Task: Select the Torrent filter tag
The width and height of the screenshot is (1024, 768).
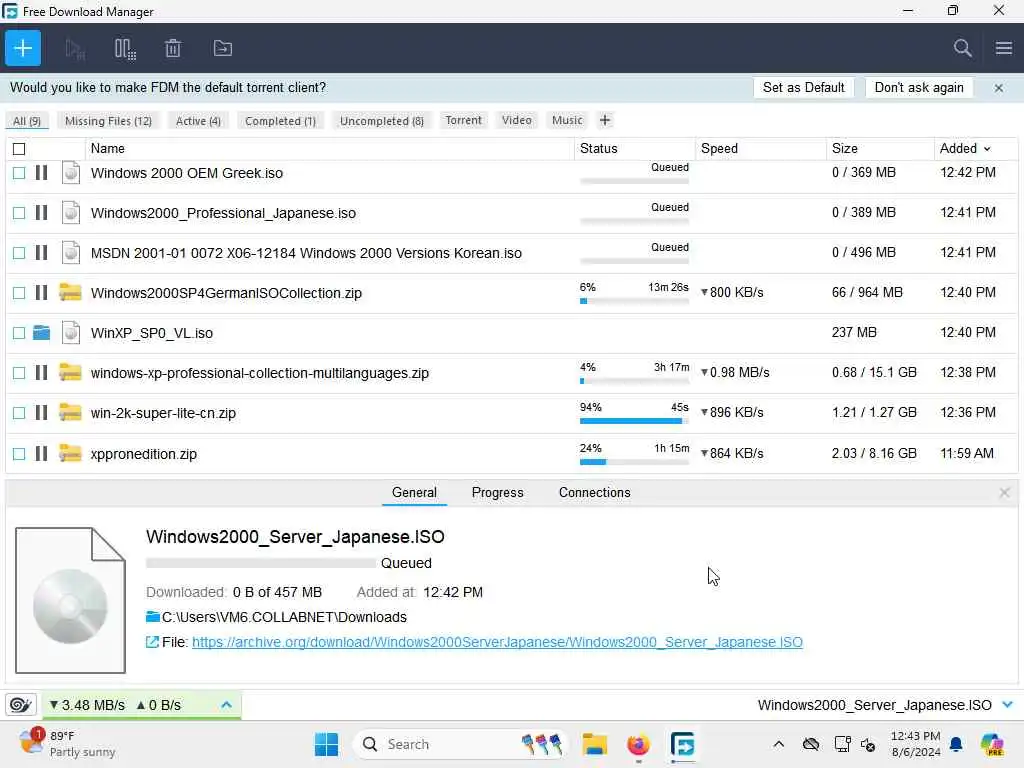Action: tap(463, 120)
